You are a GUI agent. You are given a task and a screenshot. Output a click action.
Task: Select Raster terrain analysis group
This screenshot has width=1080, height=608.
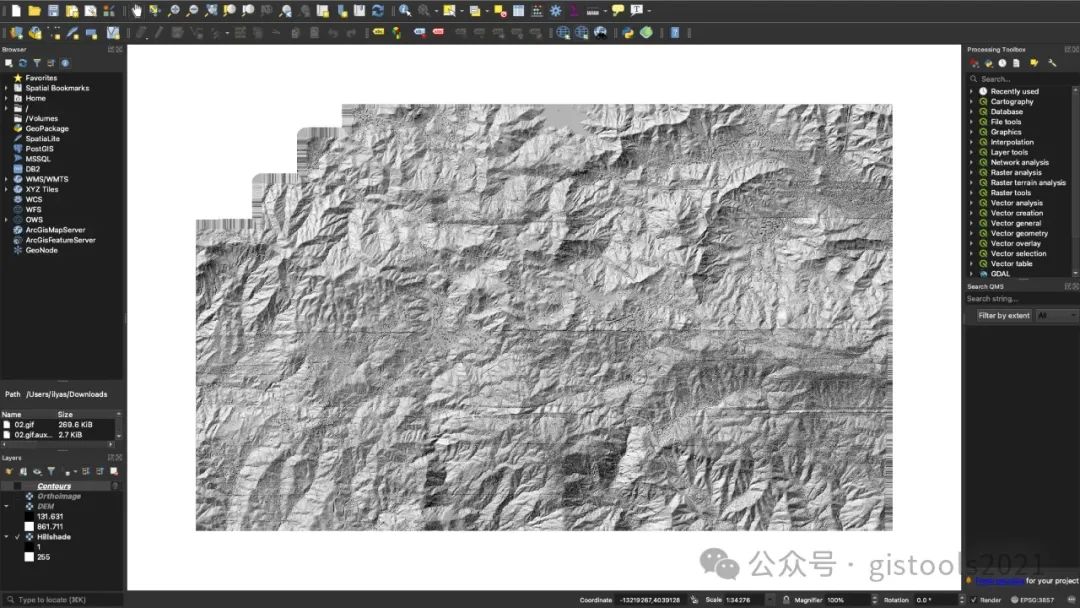(1028, 183)
